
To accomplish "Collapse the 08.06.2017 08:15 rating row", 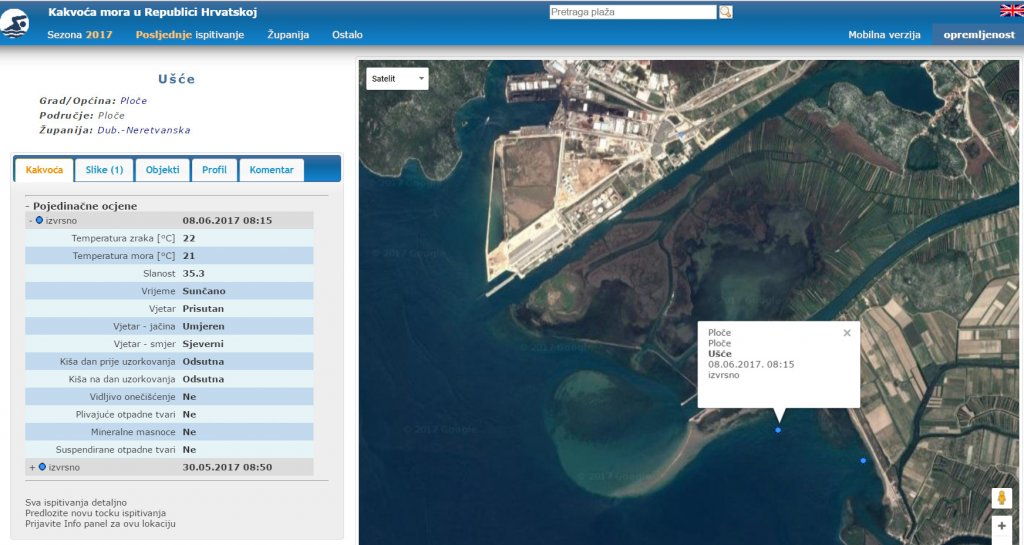I will click(x=30, y=220).
